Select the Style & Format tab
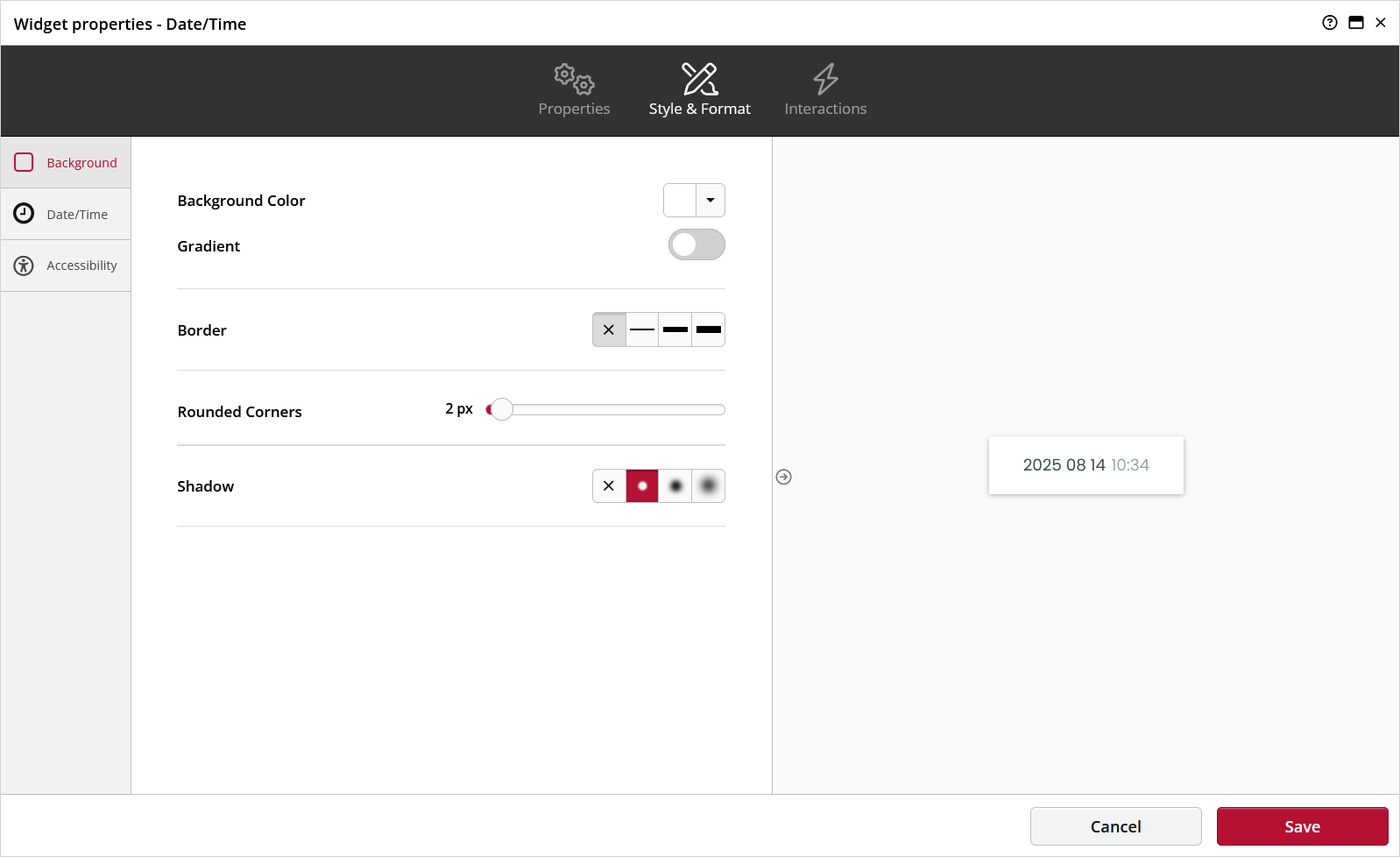 tap(699, 90)
